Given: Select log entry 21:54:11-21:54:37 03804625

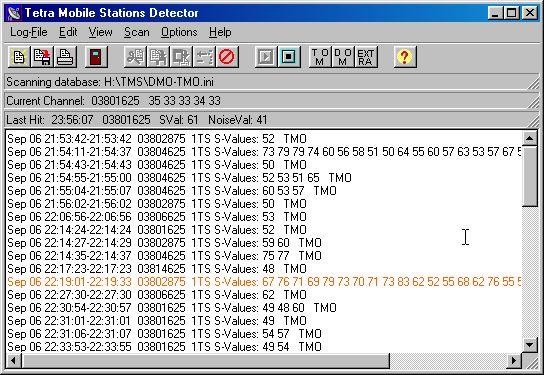Looking at the screenshot, I should point(264,152).
